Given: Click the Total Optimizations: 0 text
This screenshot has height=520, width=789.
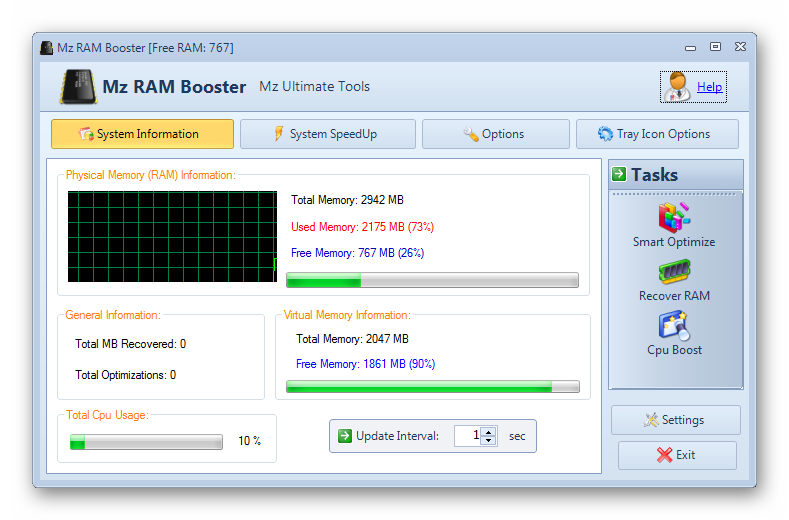Looking at the screenshot, I should coord(125,375).
